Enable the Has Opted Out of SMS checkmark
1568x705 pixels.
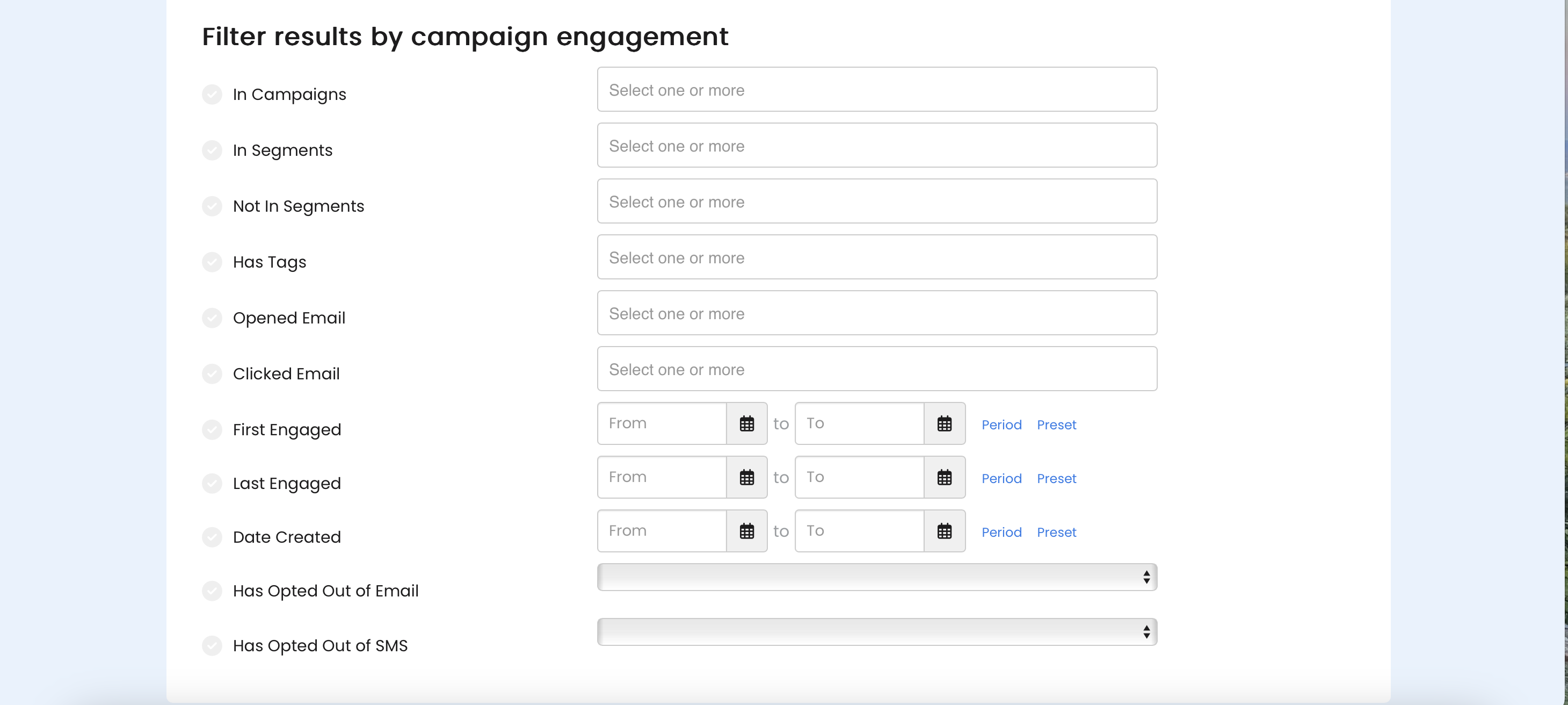pos(212,645)
